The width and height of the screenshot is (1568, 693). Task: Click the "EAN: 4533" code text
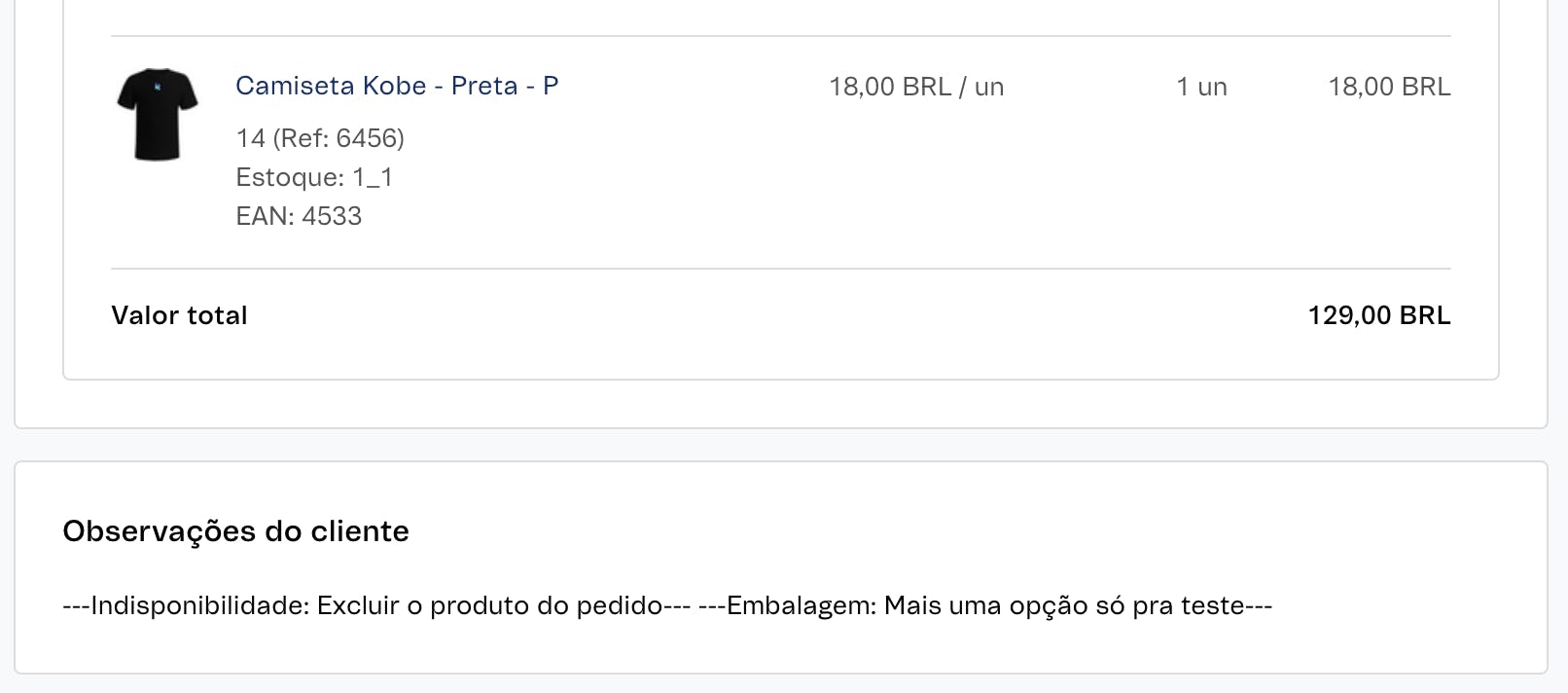pos(299,215)
